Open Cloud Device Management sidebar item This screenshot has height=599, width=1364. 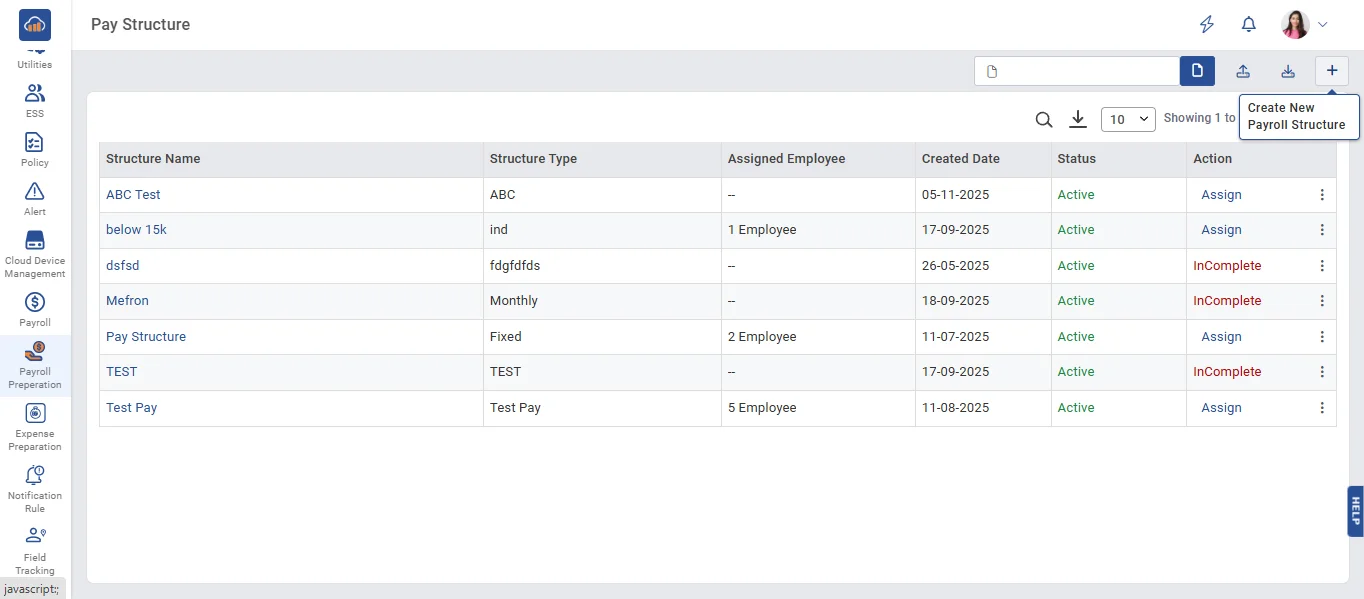(x=35, y=253)
